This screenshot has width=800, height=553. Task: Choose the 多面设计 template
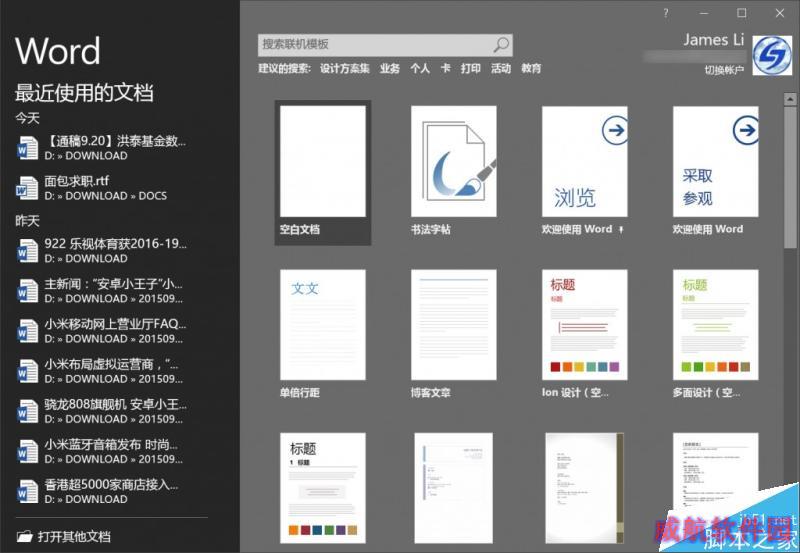[x=715, y=335]
